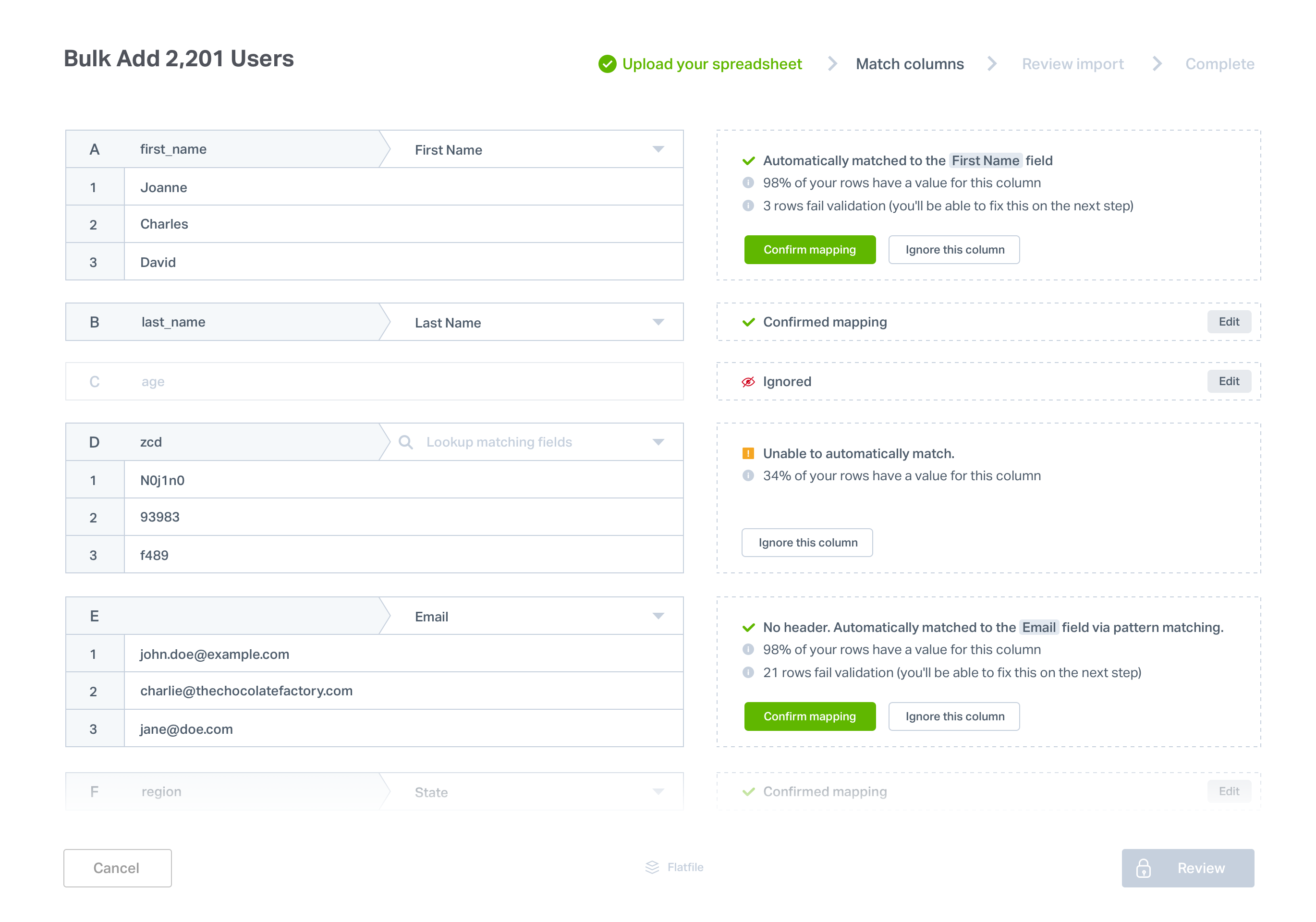Screen dimensions: 1316x922
Task: Select the Complete step
Action: click(x=1220, y=64)
